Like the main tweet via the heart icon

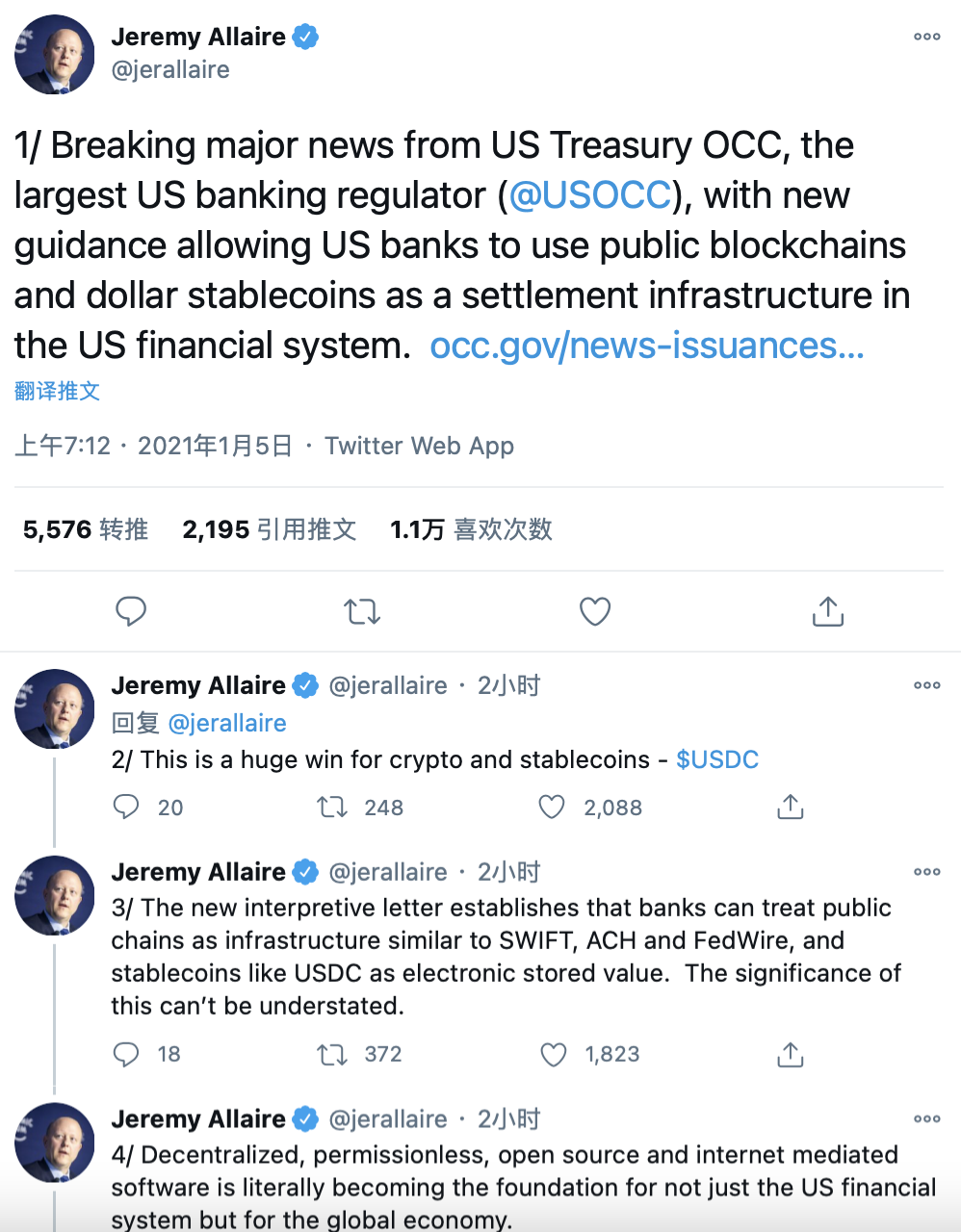click(x=594, y=611)
